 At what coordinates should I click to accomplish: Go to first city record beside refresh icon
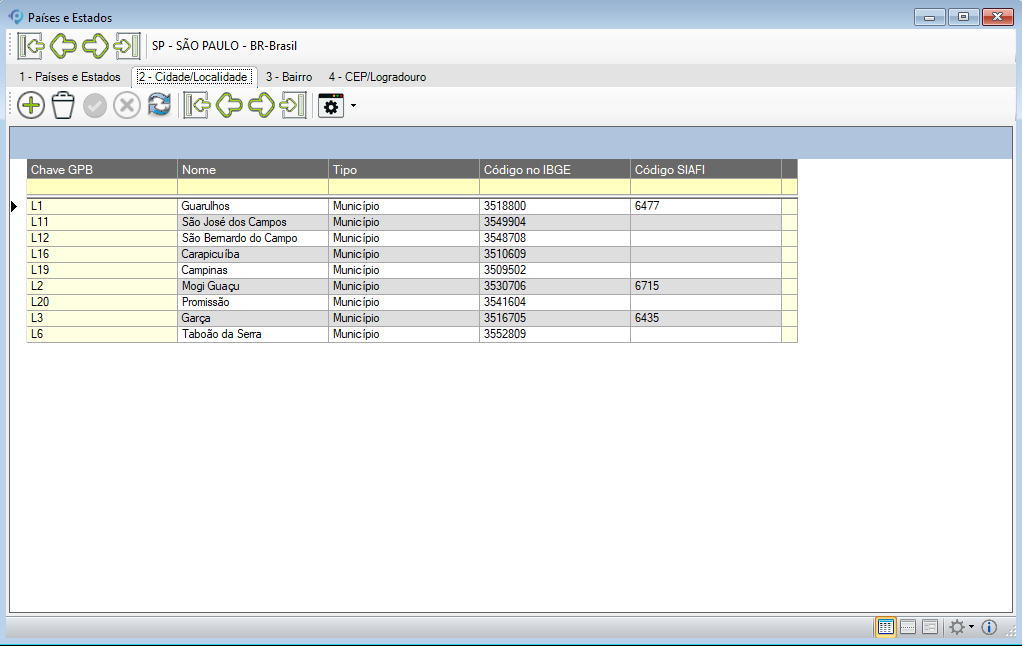point(197,105)
